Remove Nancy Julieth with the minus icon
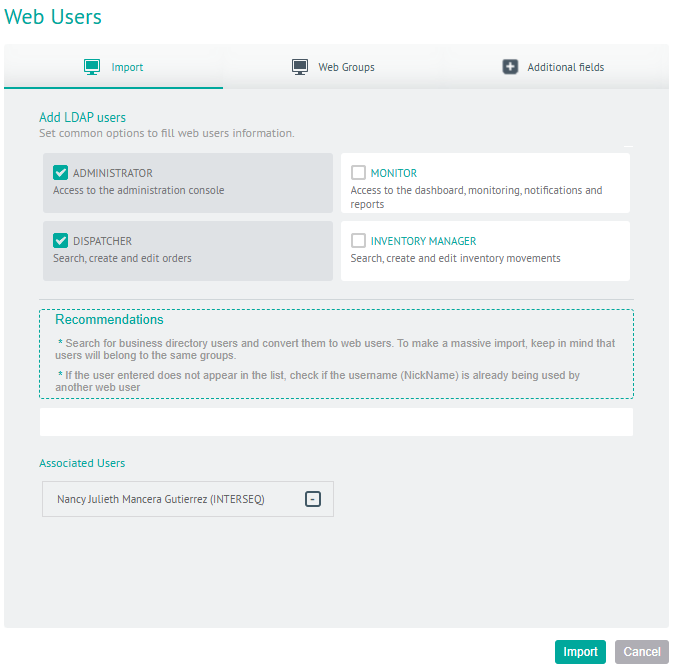This screenshot has width=677, height=669. tap(312, 499)
